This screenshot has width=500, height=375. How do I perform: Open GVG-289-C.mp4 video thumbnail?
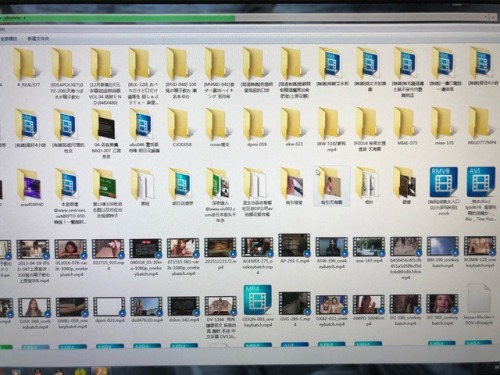pyautogui.click(x=294, y=303)
